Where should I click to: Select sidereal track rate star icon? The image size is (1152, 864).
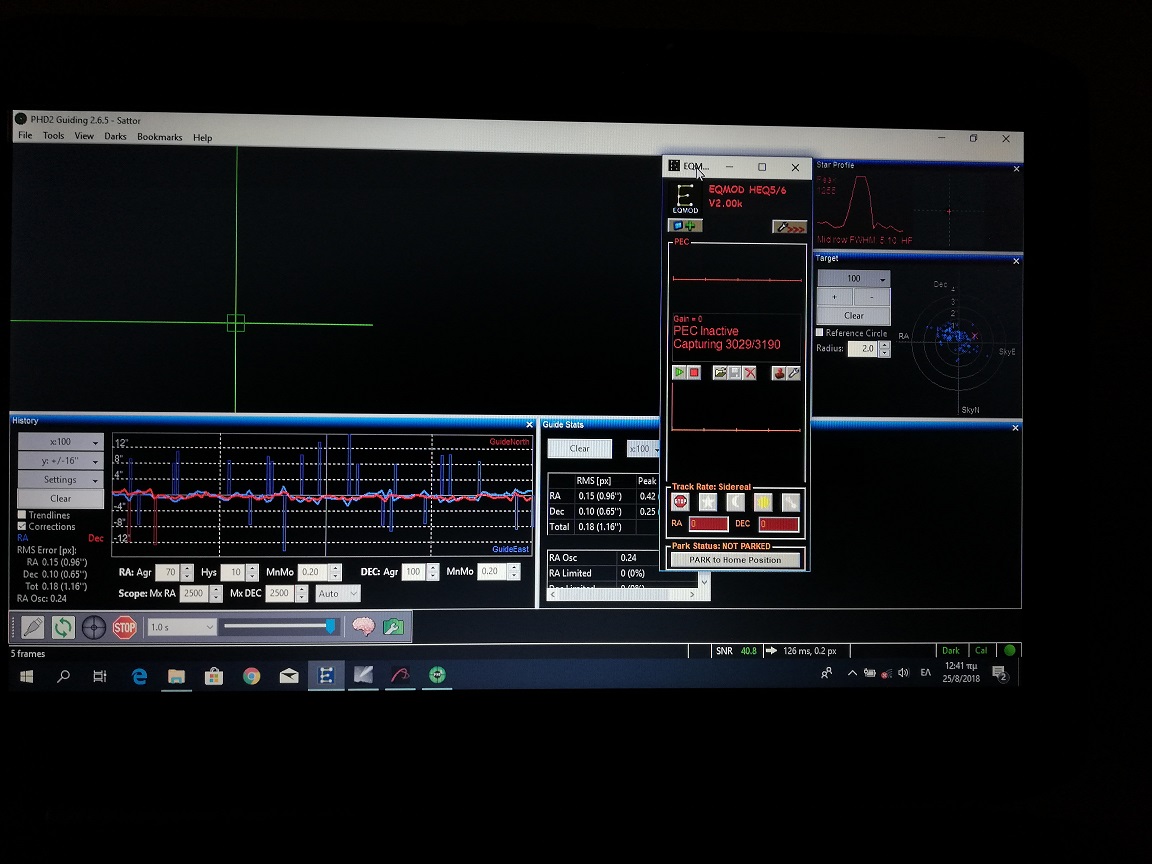click(x=708, y=502)
